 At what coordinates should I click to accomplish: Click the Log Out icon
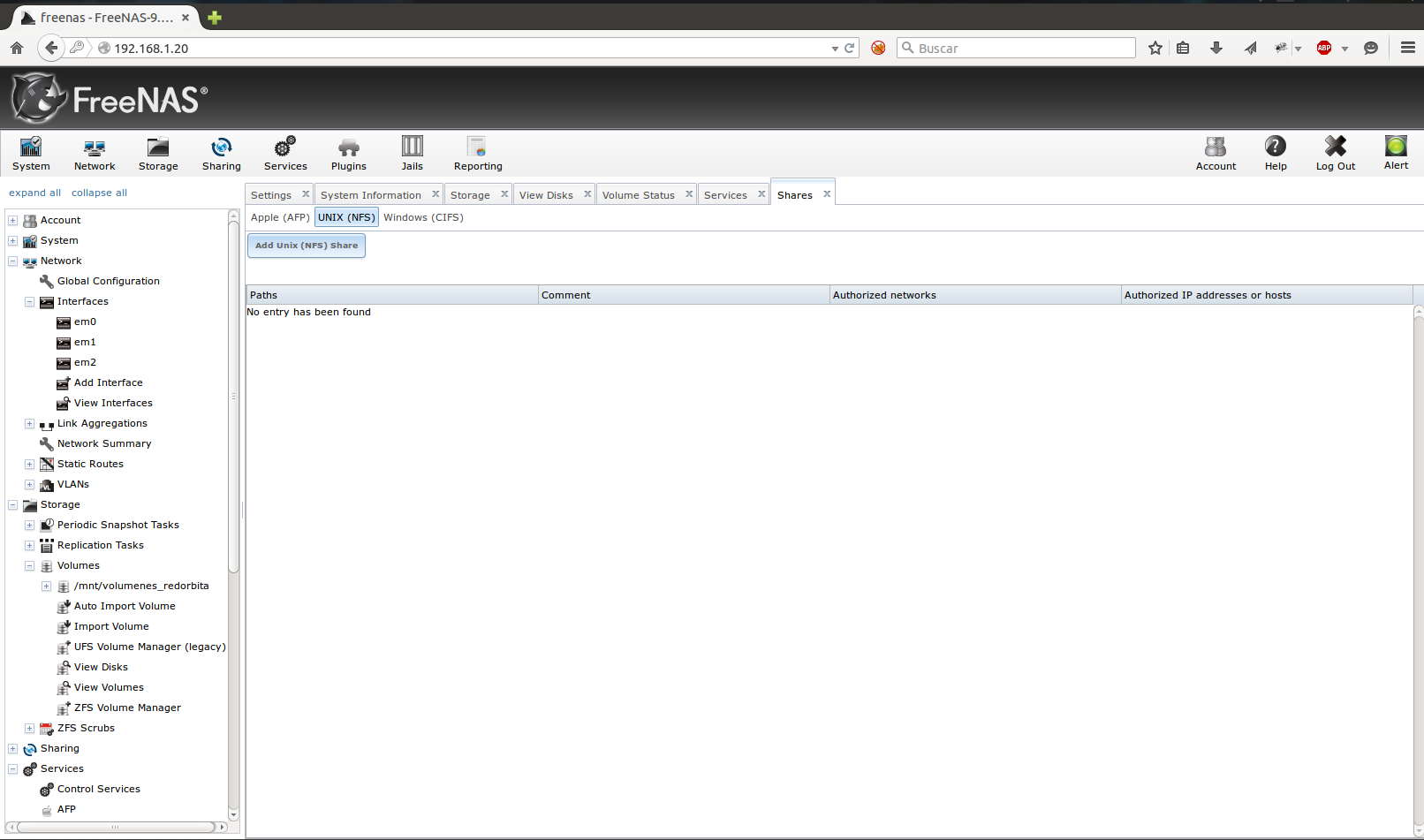(x=1335, y=147)
